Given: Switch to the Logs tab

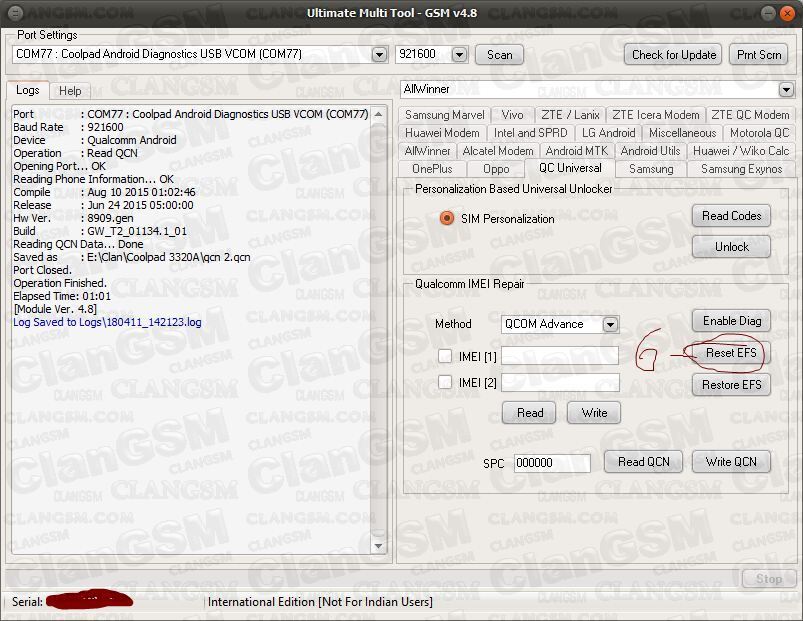Looking at the screenshot, I should (x=28, y=90).
